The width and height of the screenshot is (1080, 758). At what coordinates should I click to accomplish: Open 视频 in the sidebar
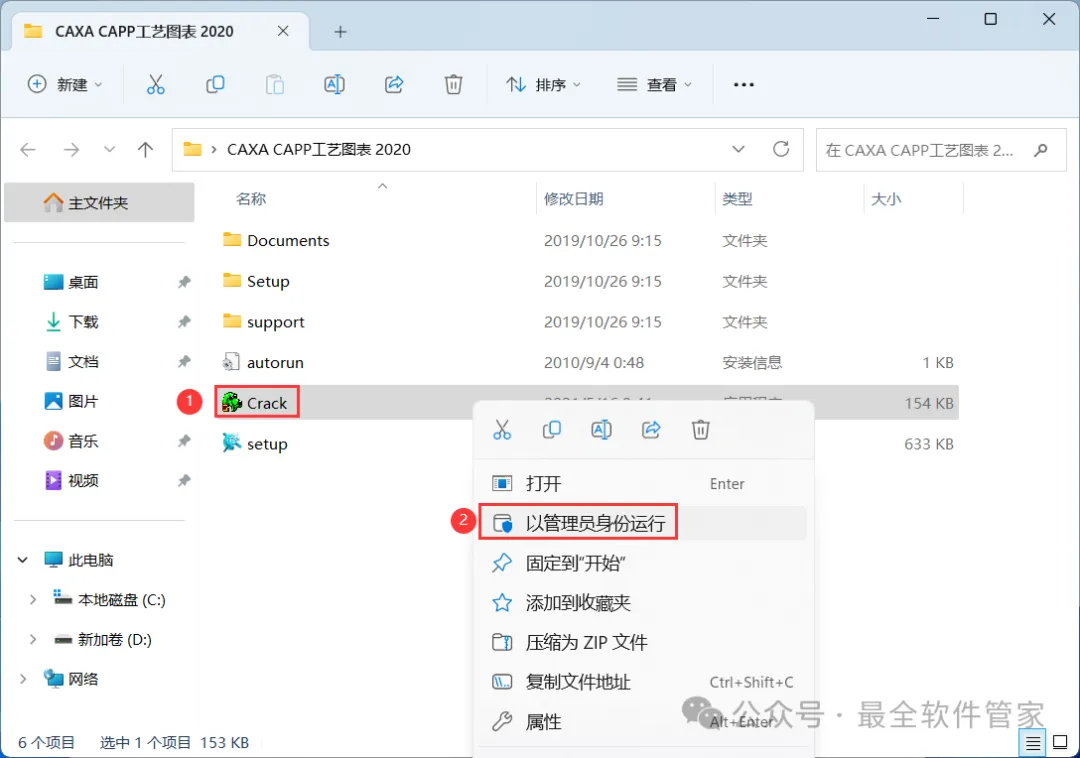tap(83, 481)
